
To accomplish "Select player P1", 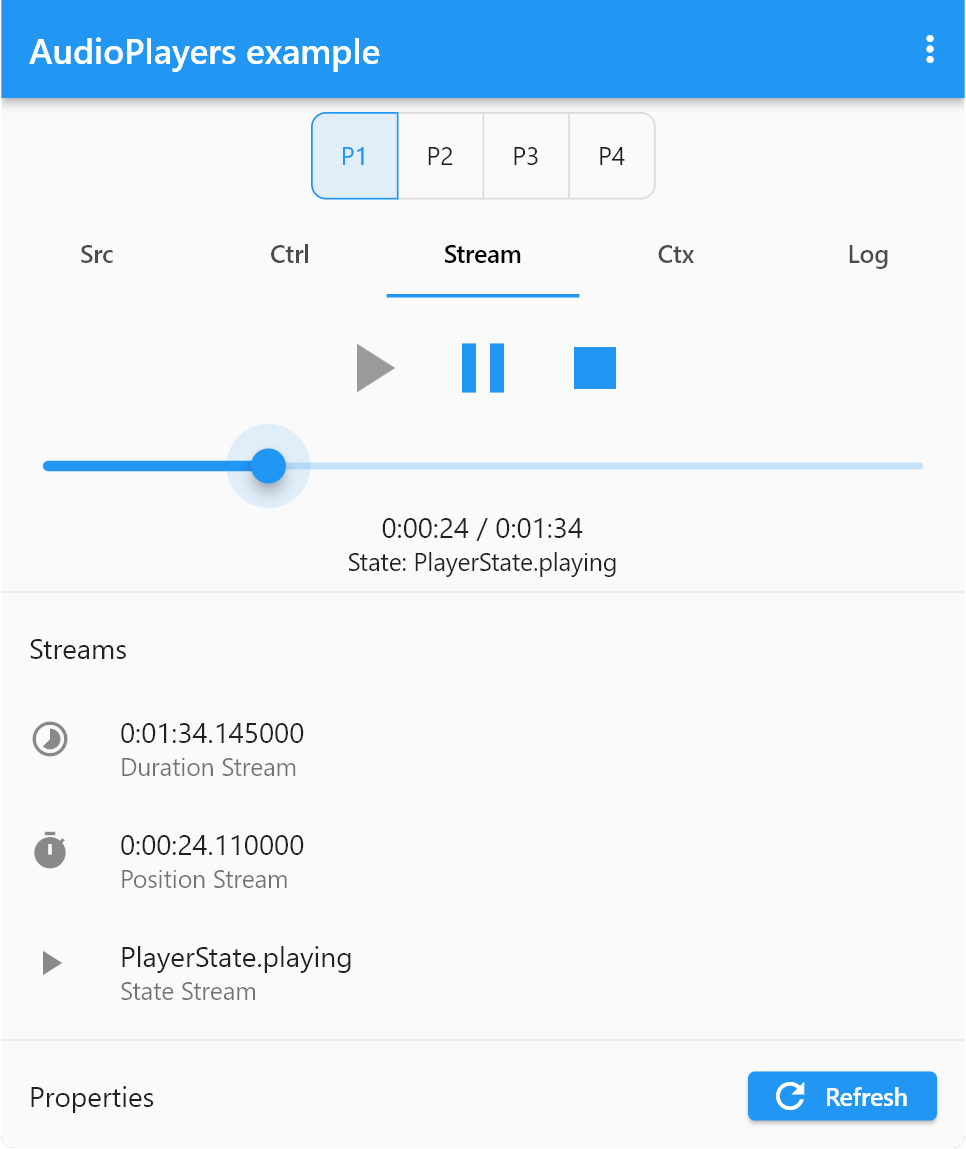I will pos(355,156).
